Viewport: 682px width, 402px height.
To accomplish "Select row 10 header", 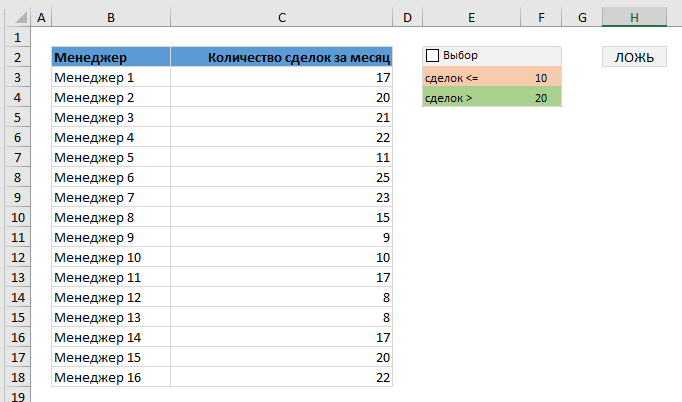I will 17,217.
